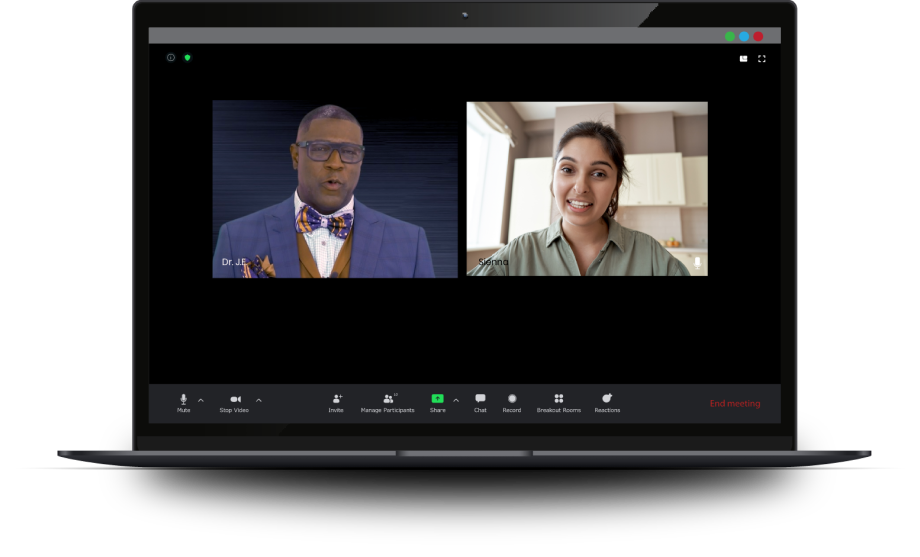
Task: Open Manage Participants panel
Action: [387, 403]
